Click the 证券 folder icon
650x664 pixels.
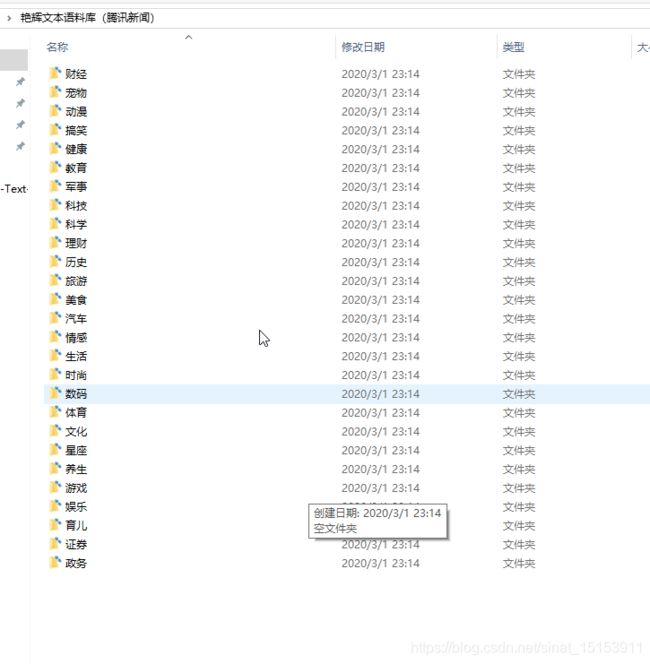click(x=55, y=544)
